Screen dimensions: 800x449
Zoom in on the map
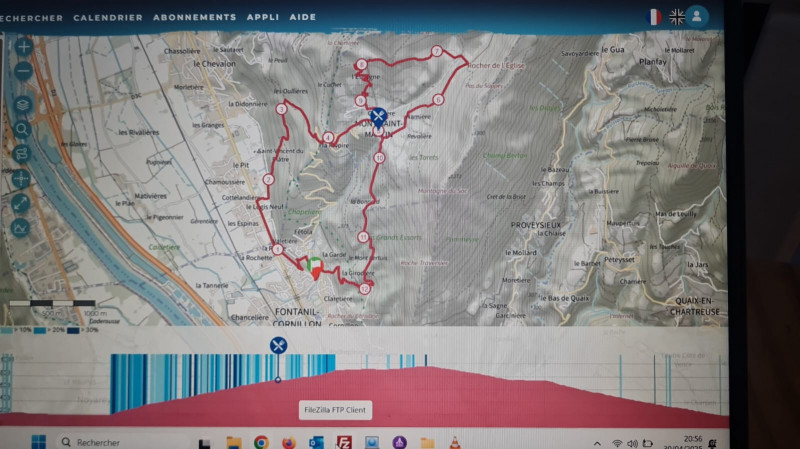point(23,47)
